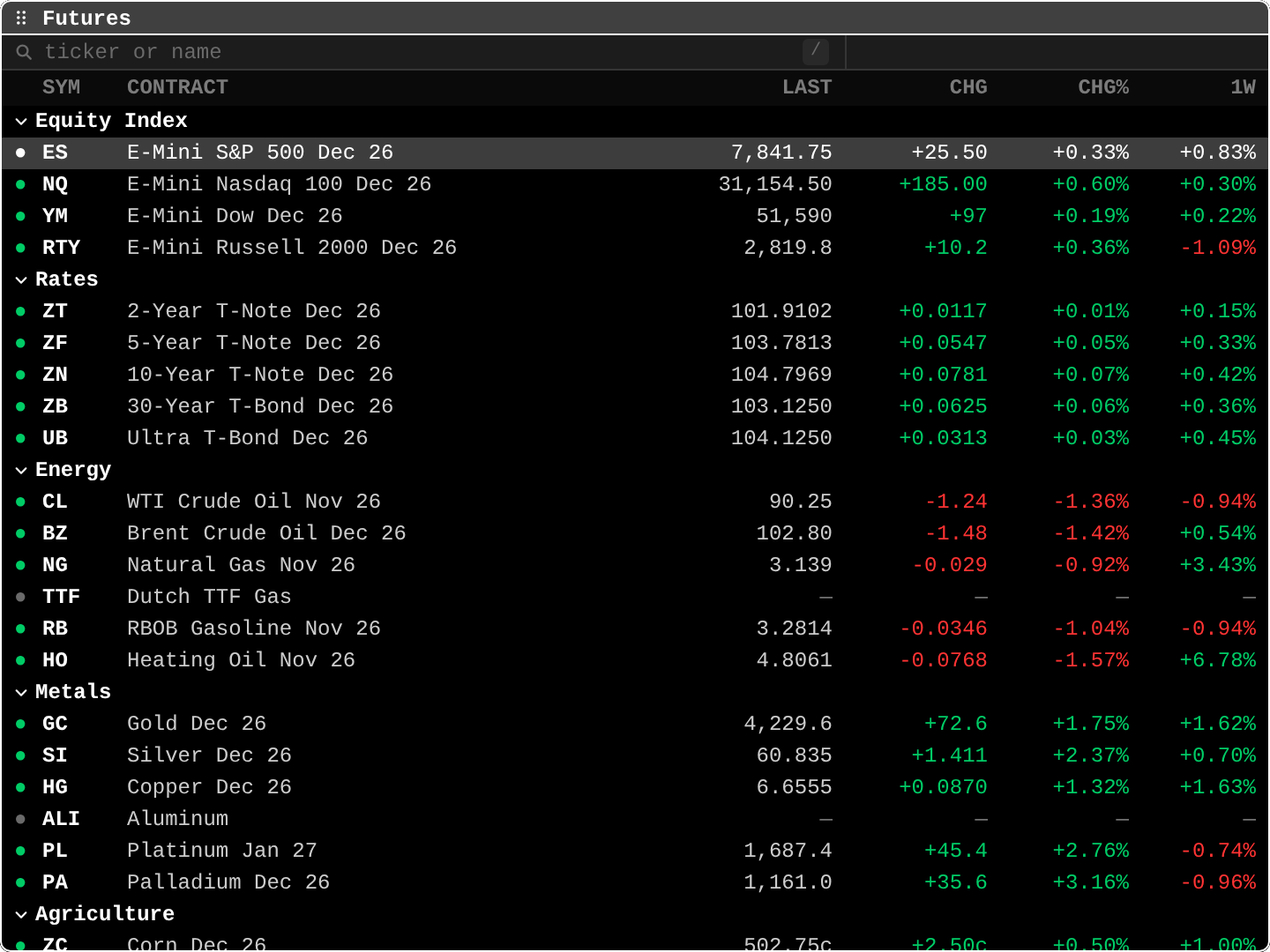The width and height of the screenshot is (1270, 952).
Task: Select the HO symbol
Action: click(x=55, y=660)
